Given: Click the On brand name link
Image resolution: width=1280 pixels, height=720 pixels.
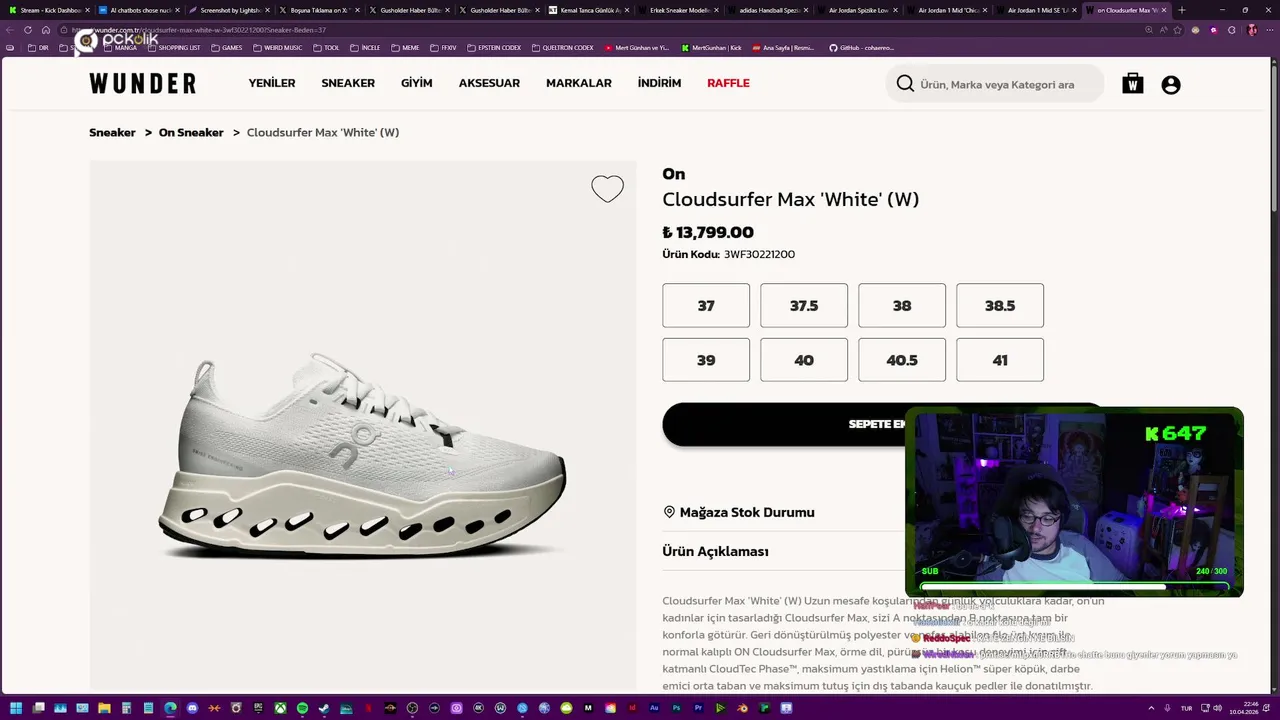Looking at the screenshot, I should pyautogui.click(x=673, y=174).
